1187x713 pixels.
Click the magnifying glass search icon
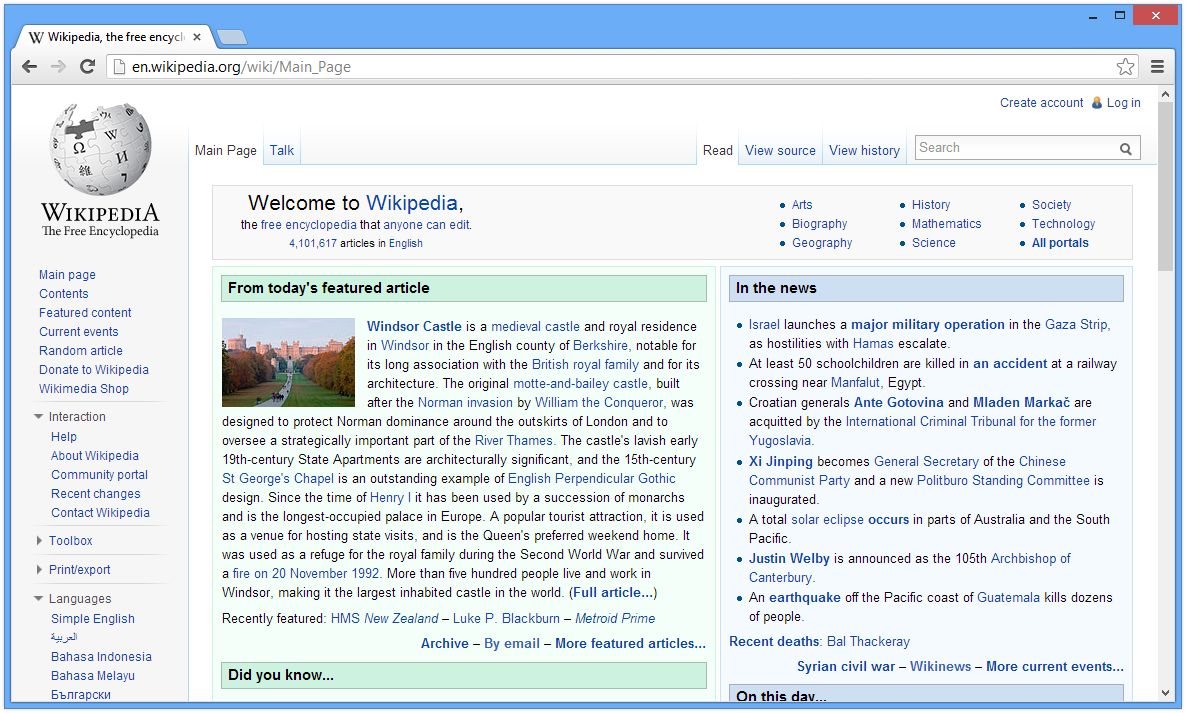1126,149
